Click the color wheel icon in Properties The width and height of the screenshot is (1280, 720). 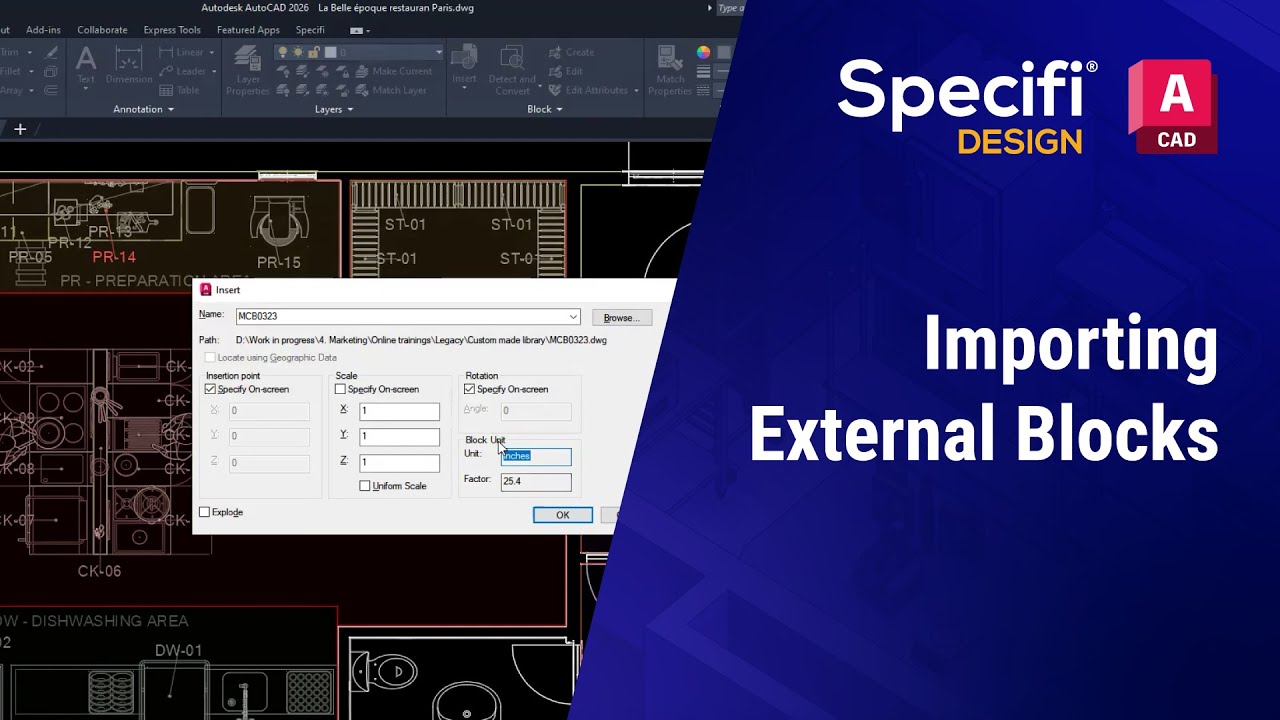tap(703, 52)
